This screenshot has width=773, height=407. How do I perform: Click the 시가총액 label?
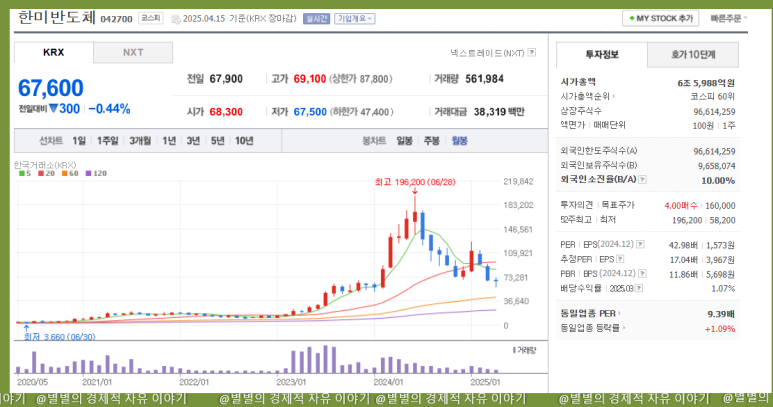(578, 82)
